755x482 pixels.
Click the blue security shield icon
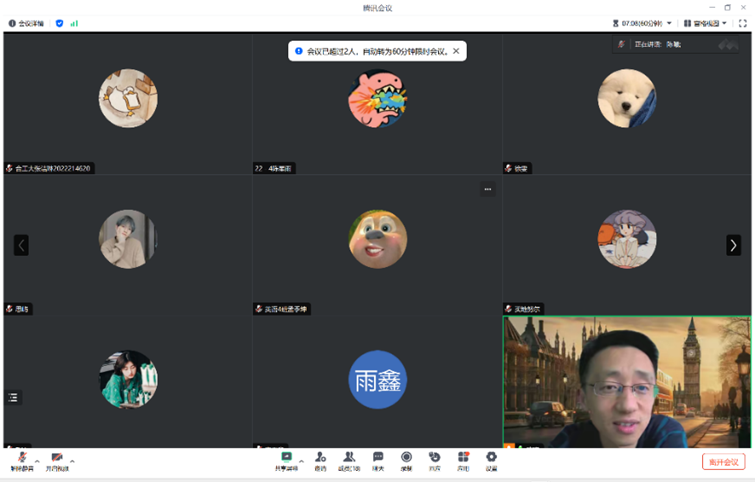pos(59,23)
